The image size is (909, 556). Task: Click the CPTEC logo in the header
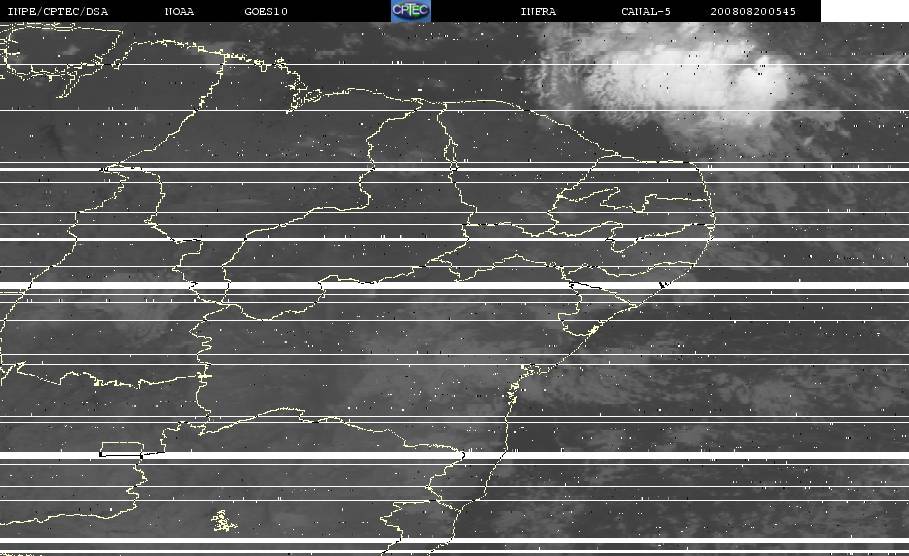pyautogui.click(x=410, y=11)
